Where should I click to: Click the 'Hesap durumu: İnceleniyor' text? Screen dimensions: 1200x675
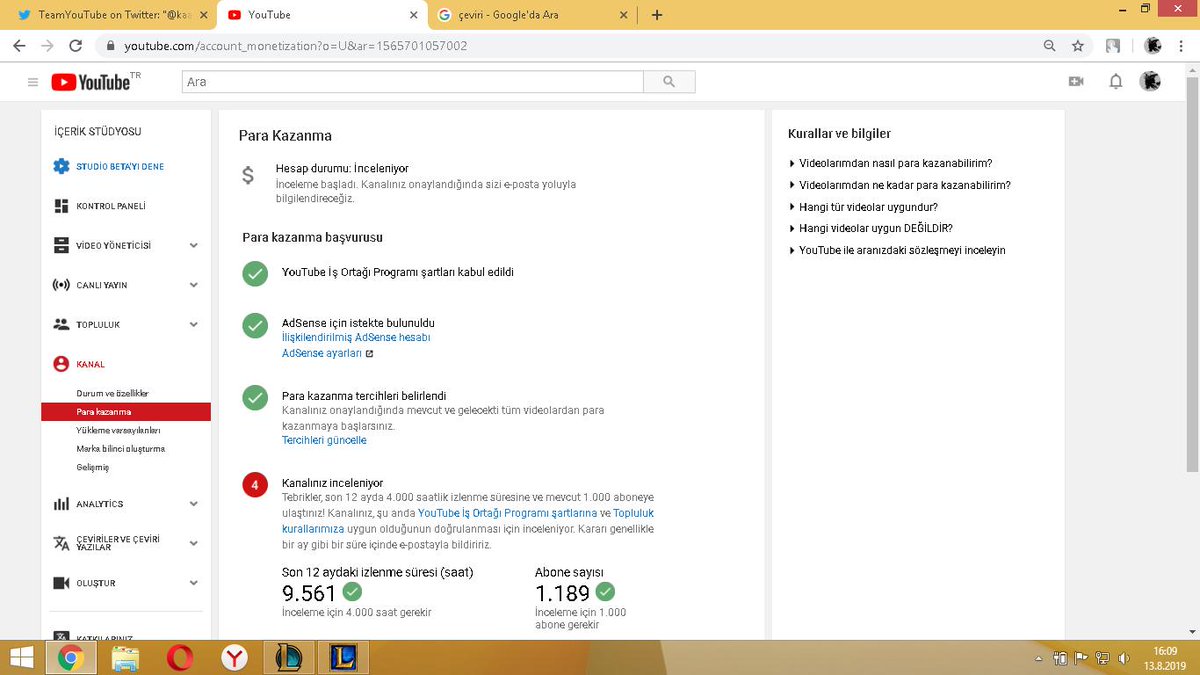pyautogui.click(x=342, y=168)
